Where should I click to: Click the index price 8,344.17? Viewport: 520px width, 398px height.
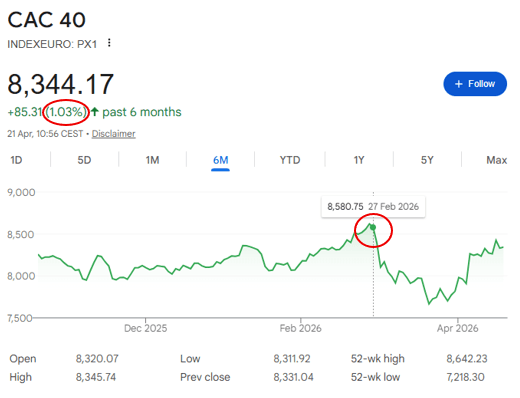(x=61, y=84)
